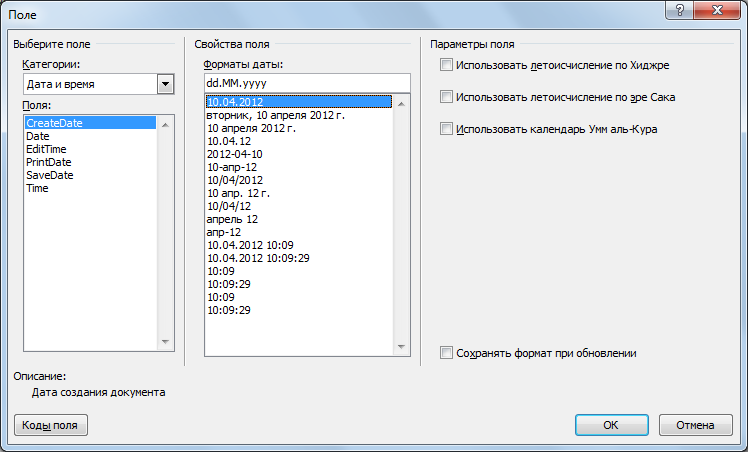The image size is (748, 452).
Task: Select format 10.04.2012 10:09
Action: pos(299,245)
